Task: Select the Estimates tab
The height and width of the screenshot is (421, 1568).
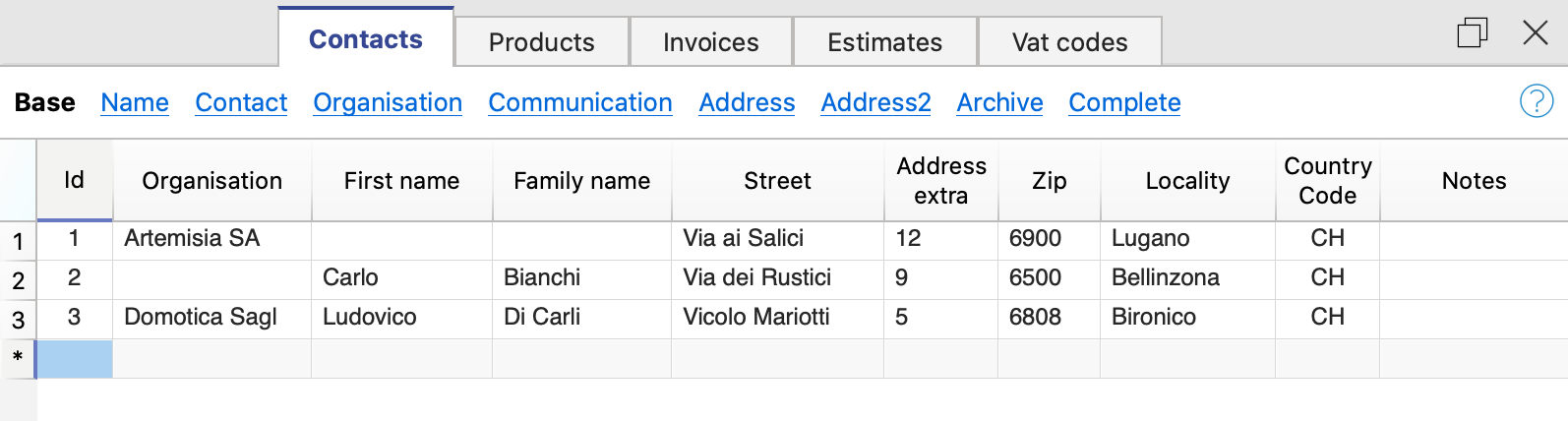Action: 884,42
